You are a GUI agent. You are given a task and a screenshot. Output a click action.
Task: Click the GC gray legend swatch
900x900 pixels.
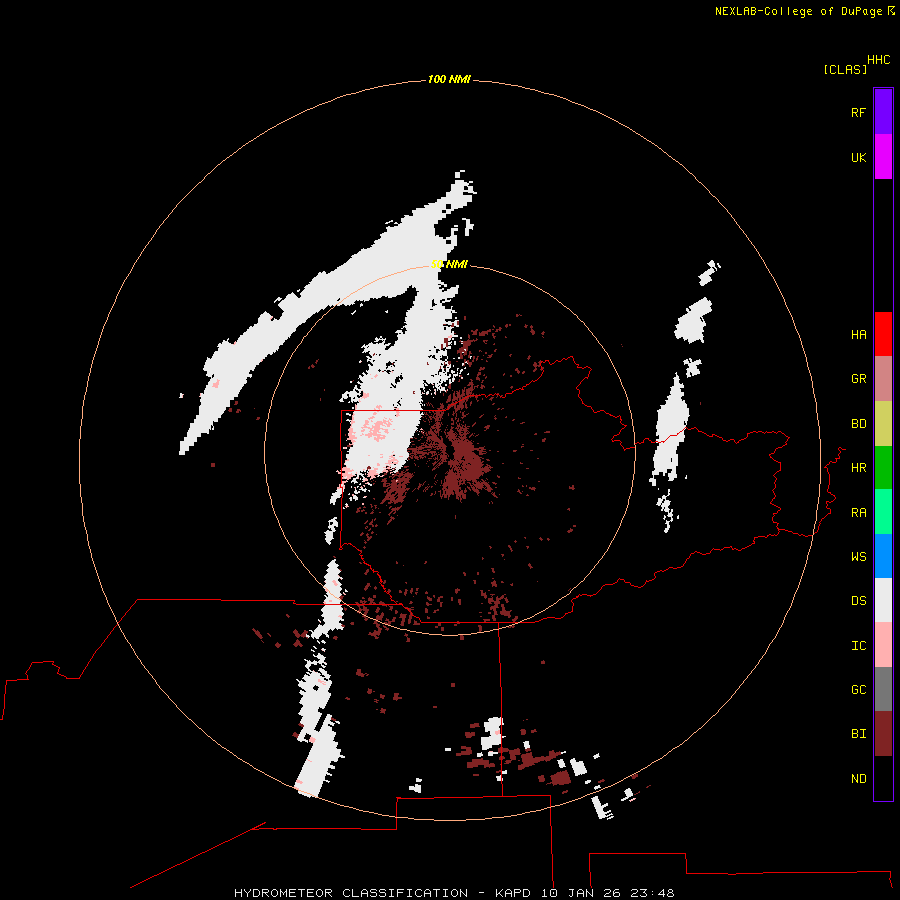click(883, 689)
